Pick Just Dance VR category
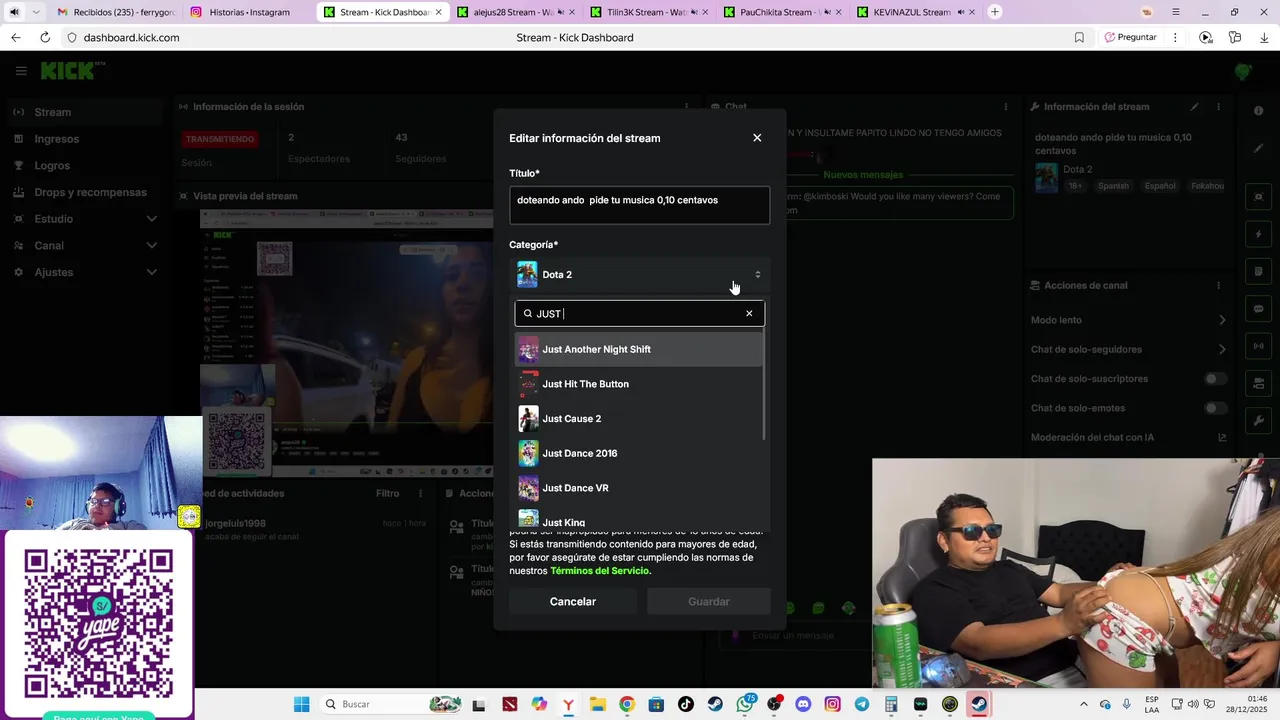This screenshot has height=720, width=1280. tap(639, 488)
